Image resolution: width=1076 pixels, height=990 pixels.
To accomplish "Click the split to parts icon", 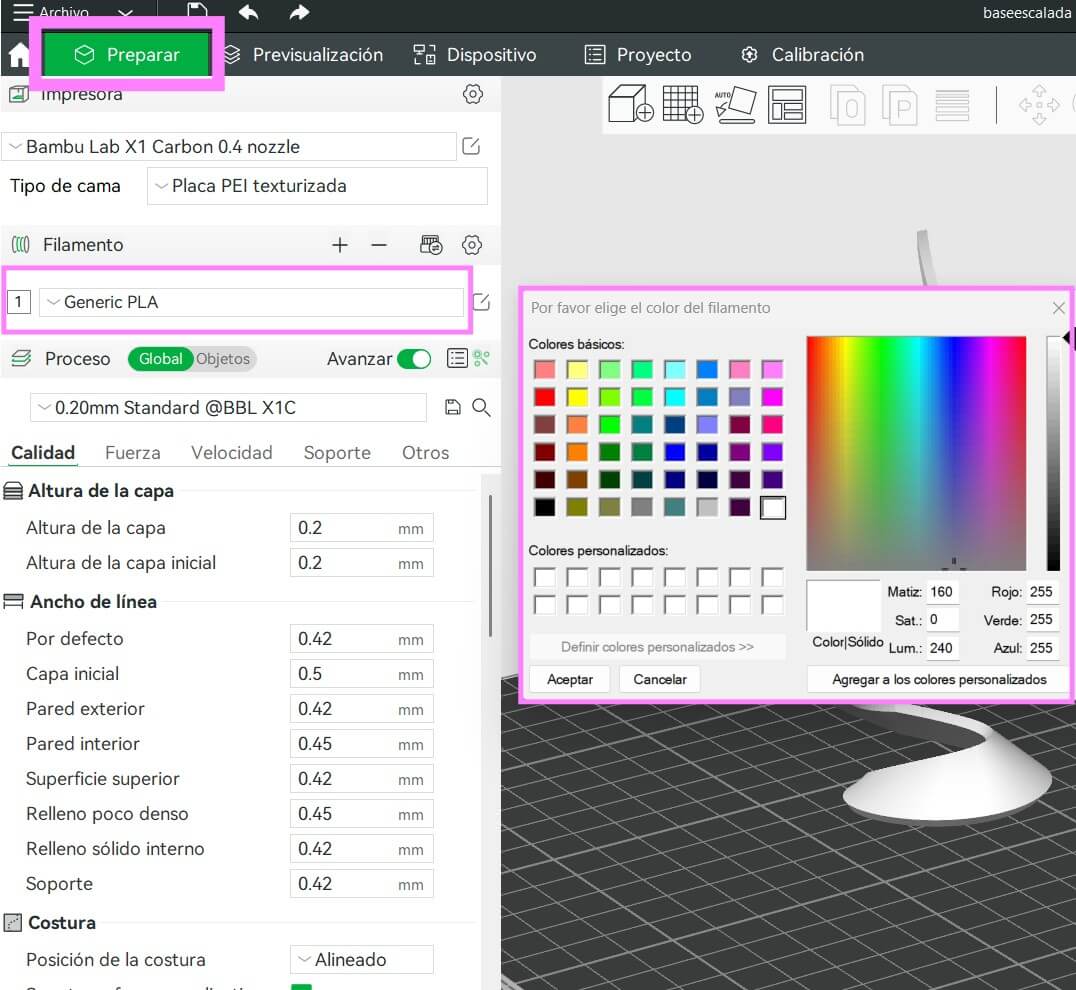I will pos(899,104).
